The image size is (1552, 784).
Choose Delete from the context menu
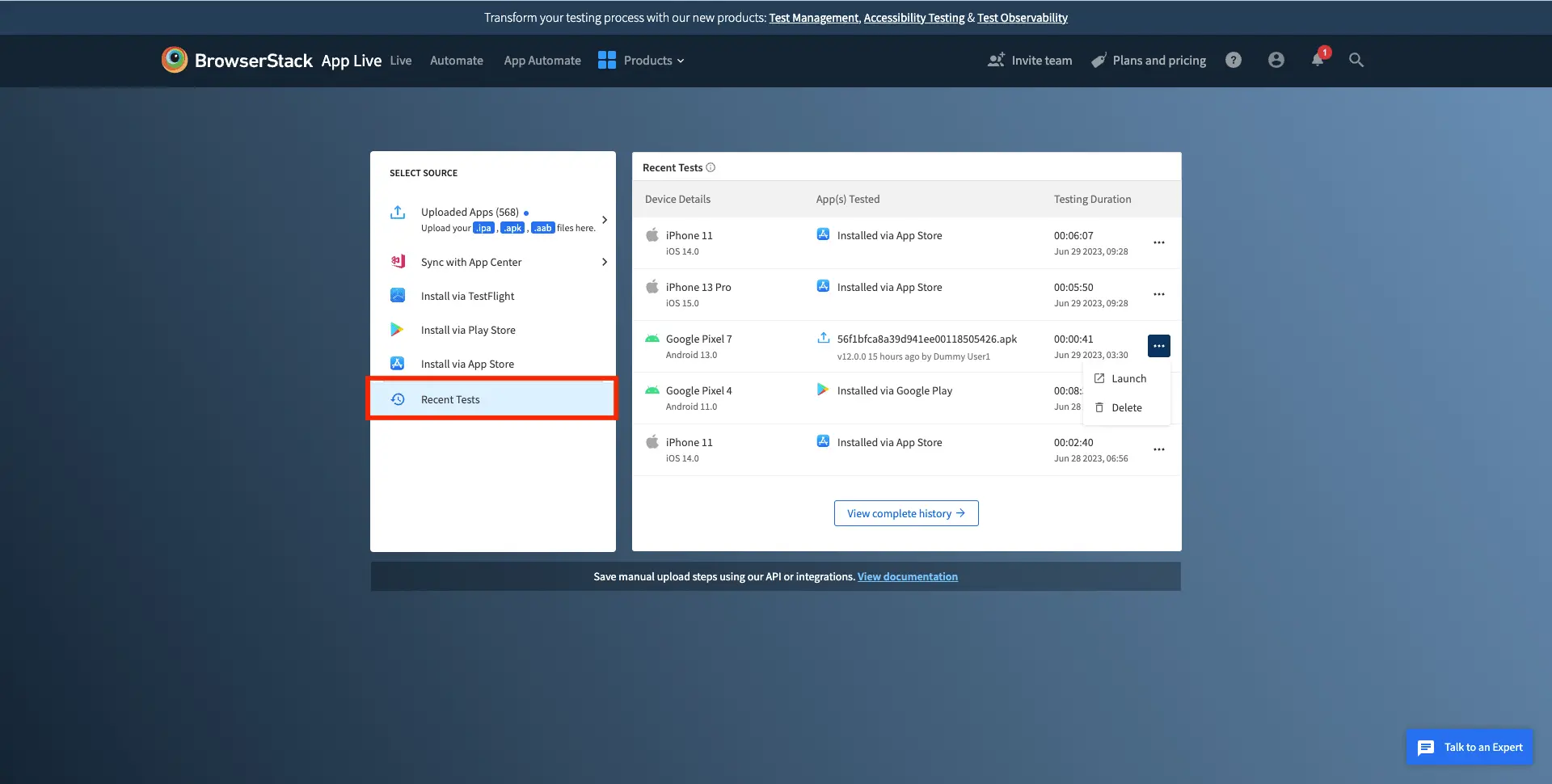[1126, 407]
